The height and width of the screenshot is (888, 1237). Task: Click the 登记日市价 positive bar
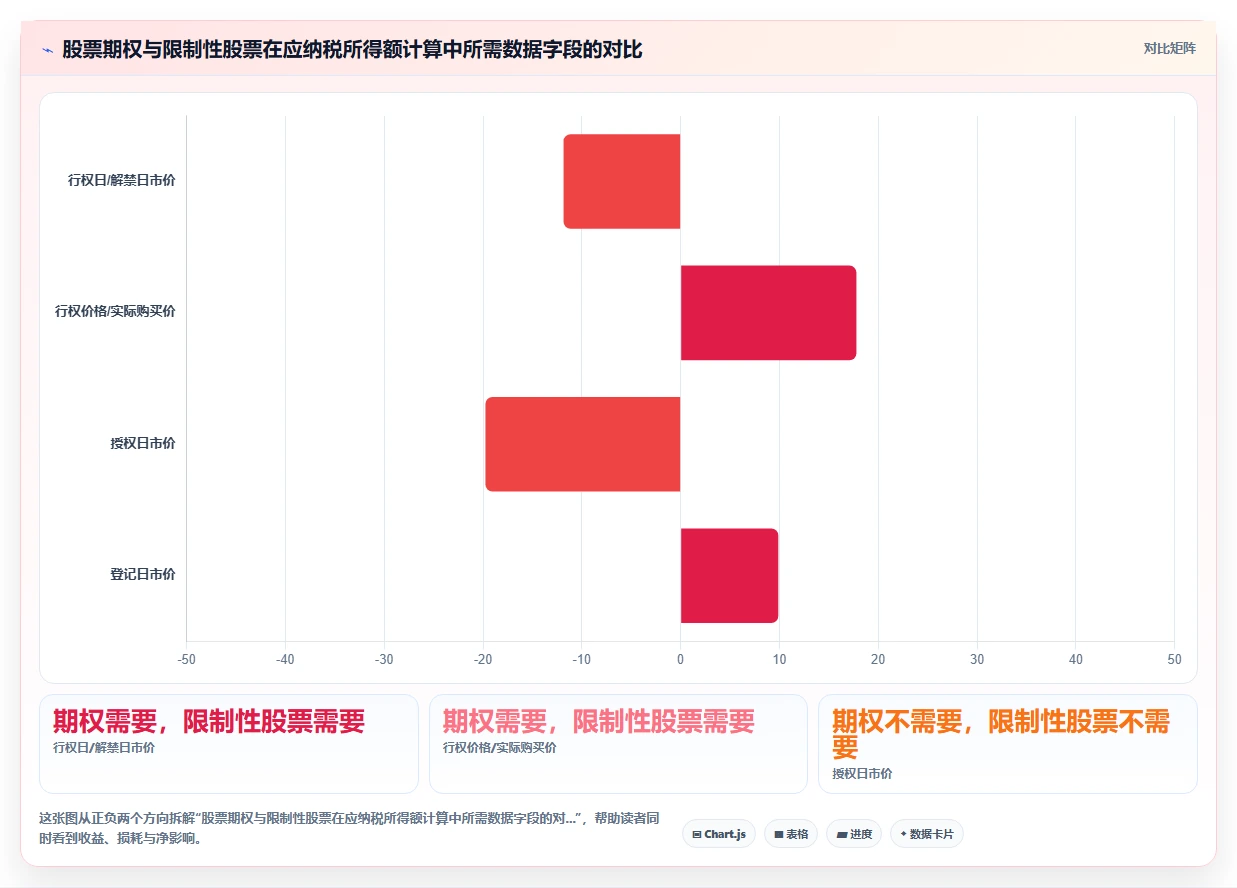pos(730,575)
